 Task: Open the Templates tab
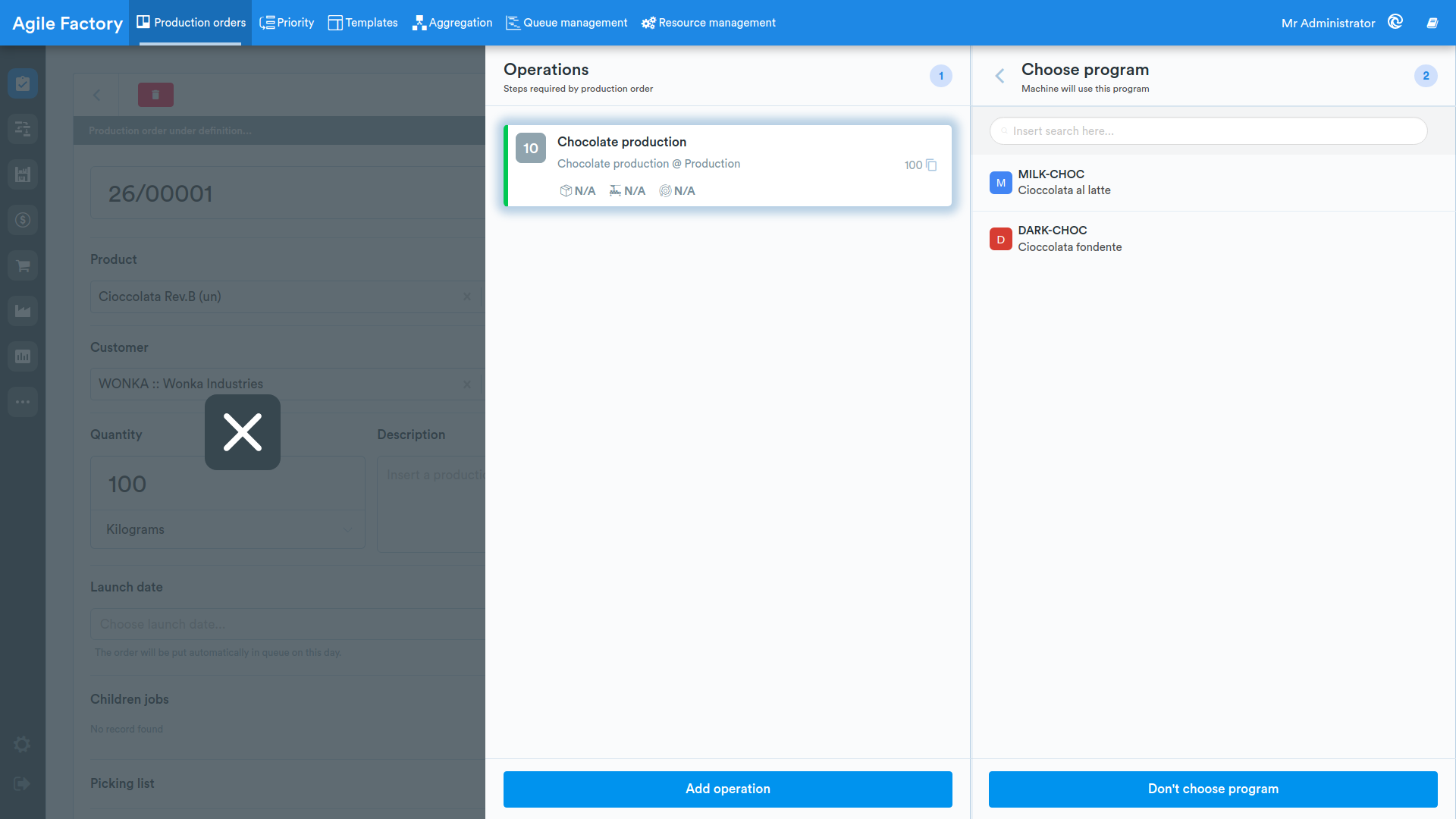(362, 23)
